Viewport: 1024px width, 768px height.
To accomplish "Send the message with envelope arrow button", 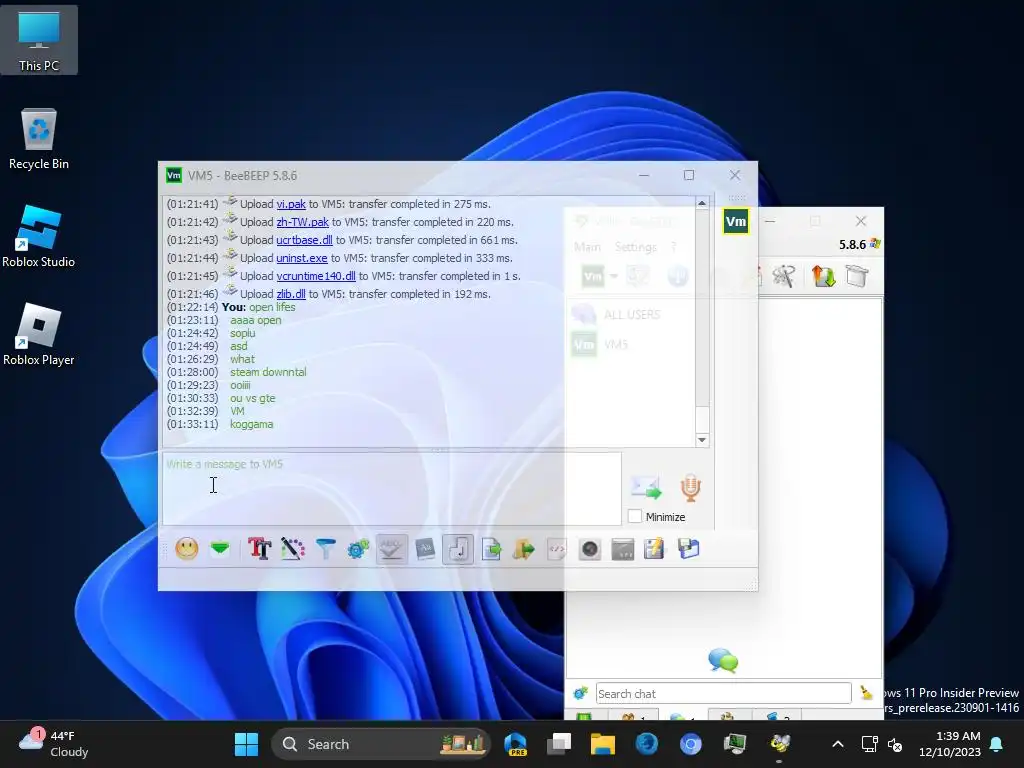I will pos(647,487).
